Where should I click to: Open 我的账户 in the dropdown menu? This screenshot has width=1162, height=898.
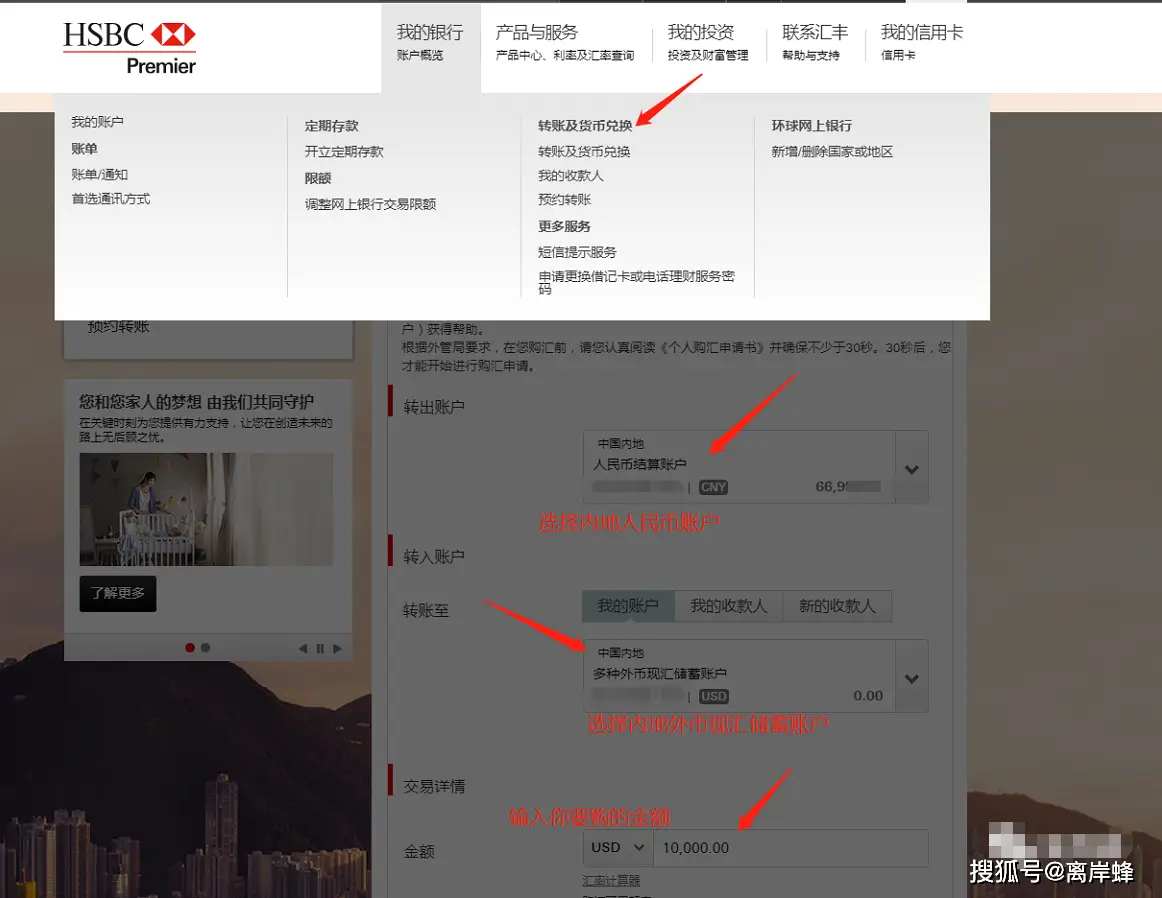pos(97,122)
